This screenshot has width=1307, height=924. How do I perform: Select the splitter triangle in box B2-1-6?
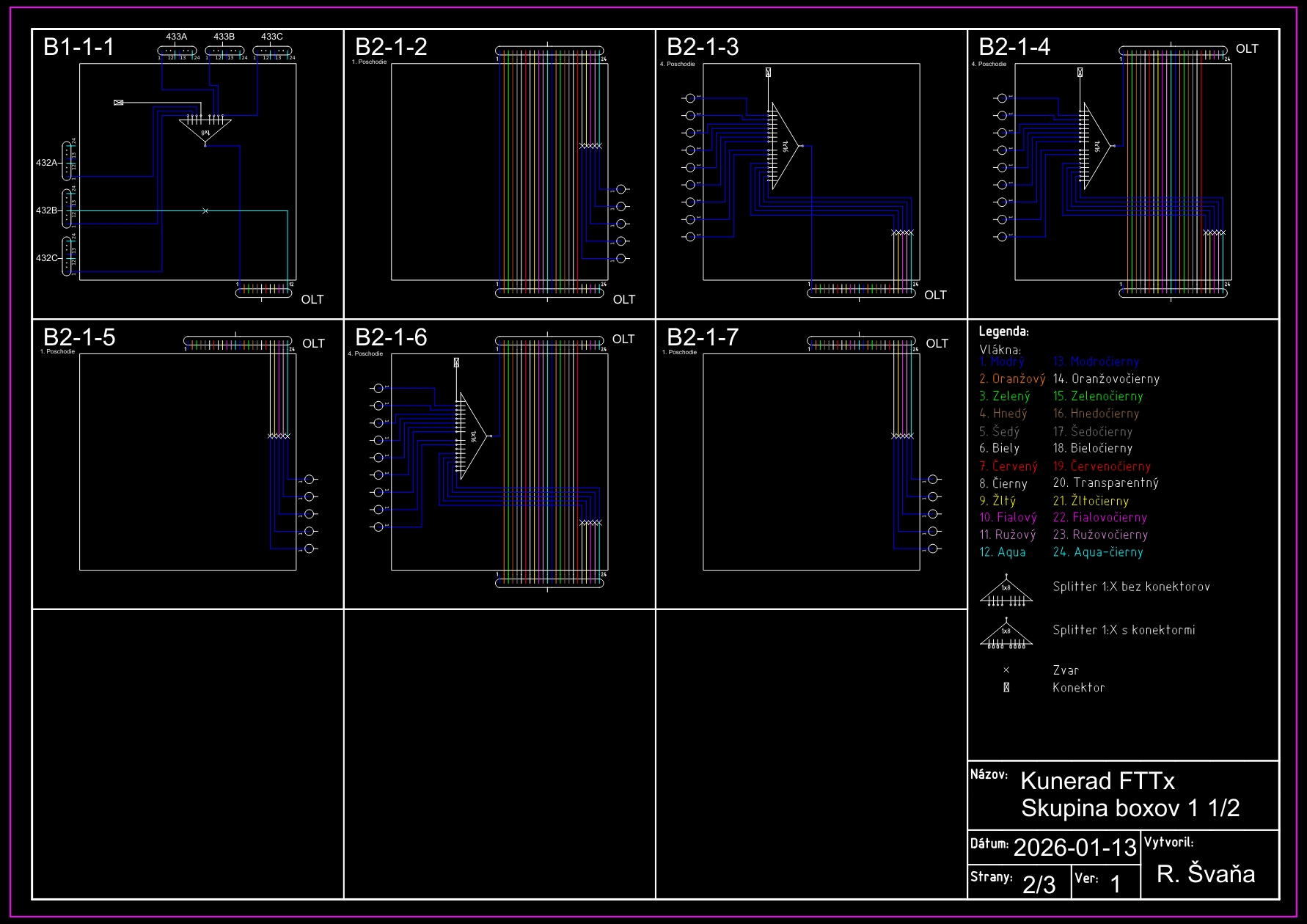(x=472, y=436)
